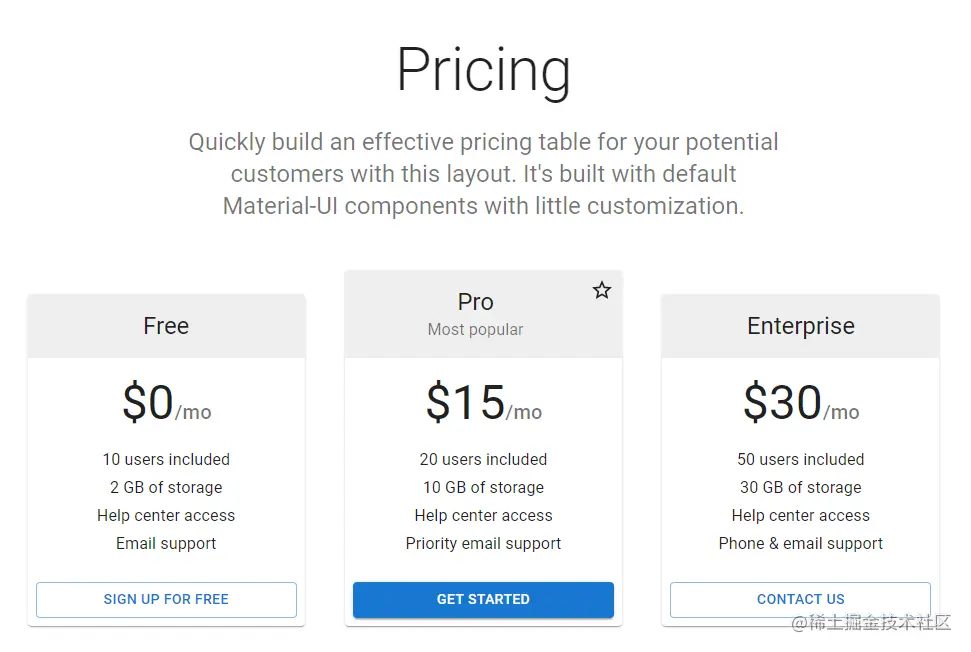Click the Phone & email support feature
971x652 pixels.
coord(801,544)
